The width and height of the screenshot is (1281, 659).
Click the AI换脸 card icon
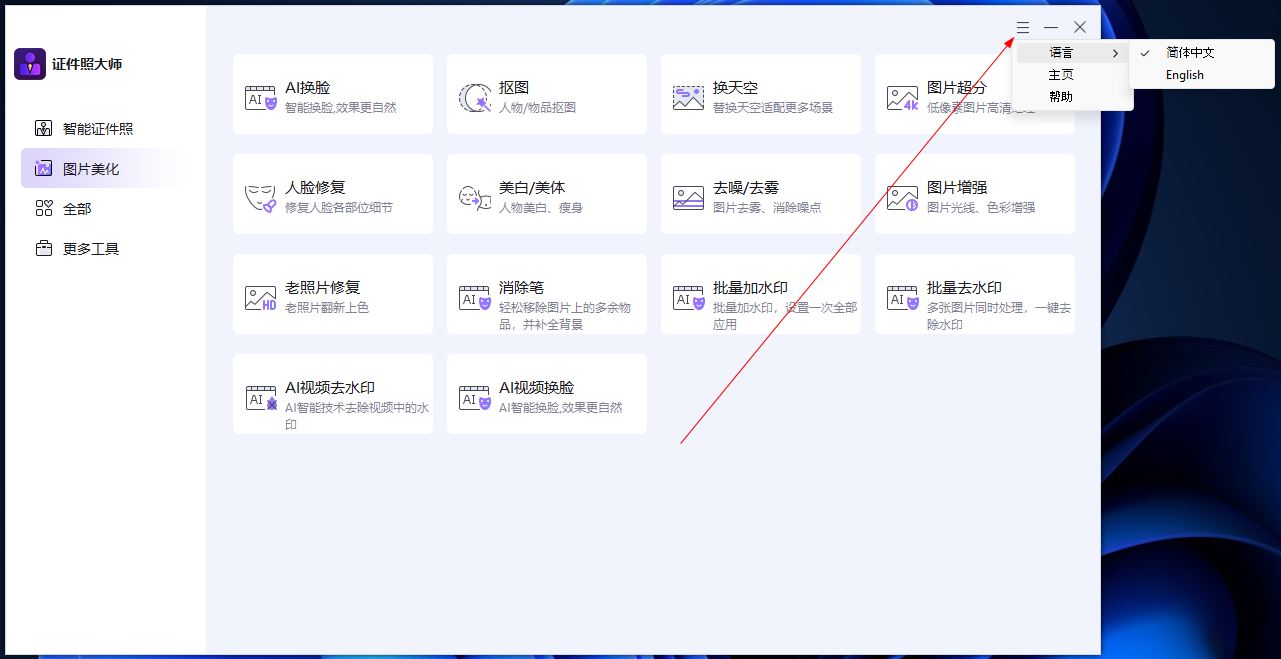click(261, 97)
